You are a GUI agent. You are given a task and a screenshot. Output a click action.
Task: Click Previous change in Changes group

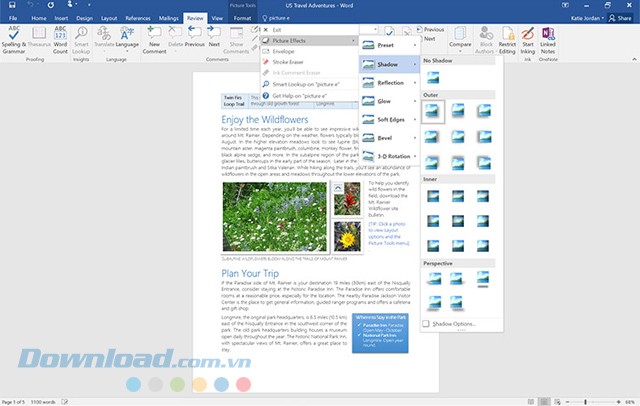(430, 29)
